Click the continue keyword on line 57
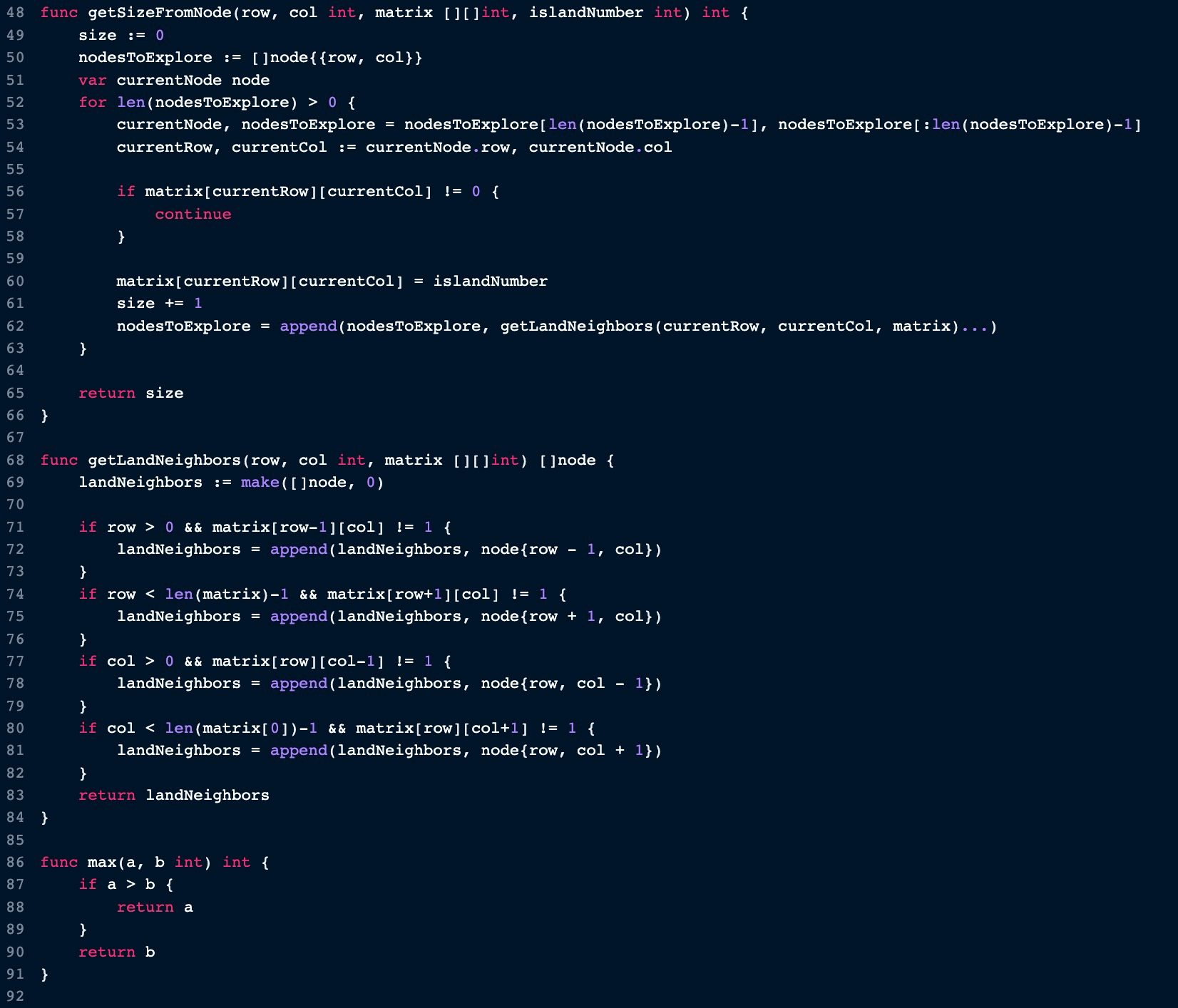Screen dimensions: 1178x1008 coord(193,214)
